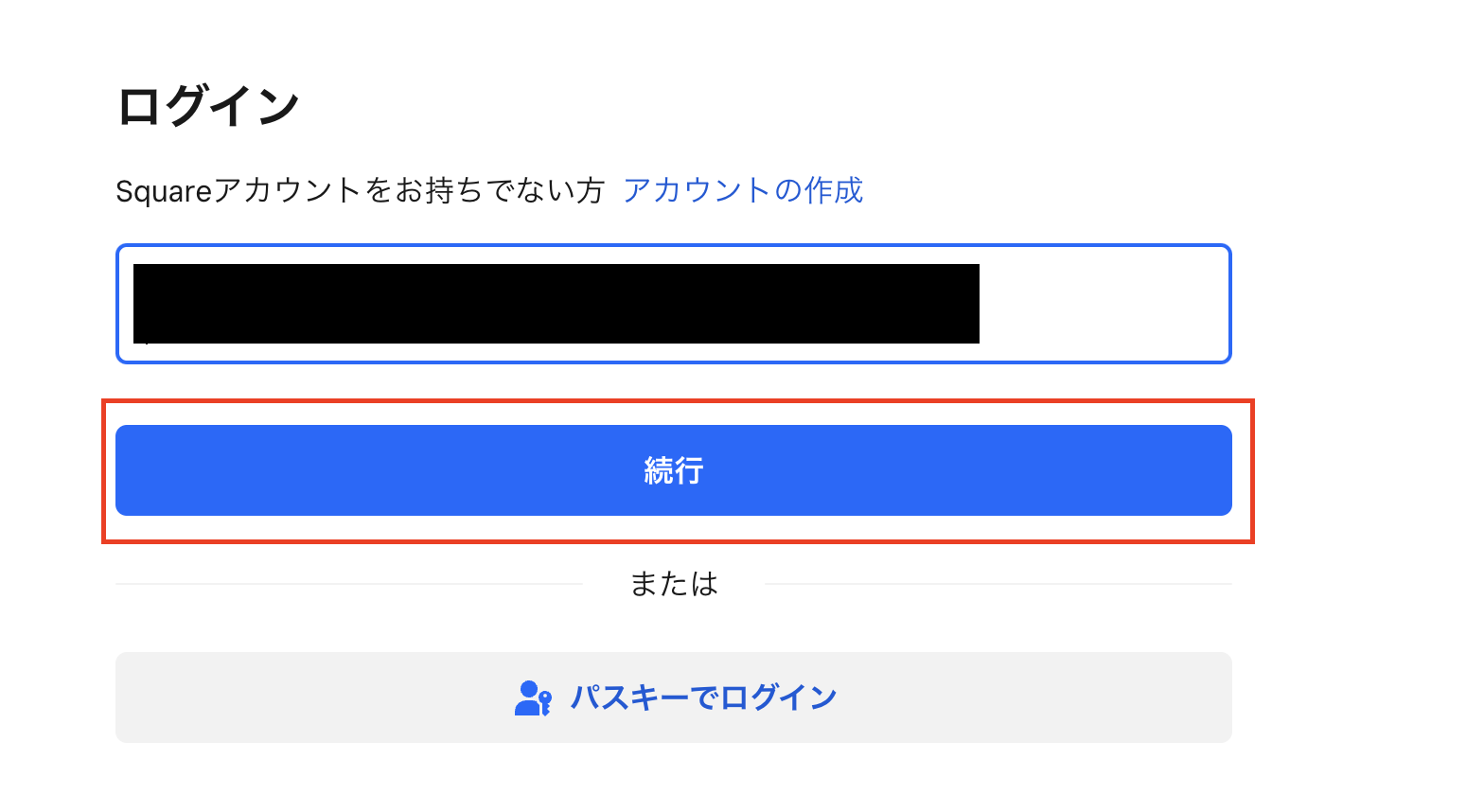This screenshot has width=1484, height=812.
Task: Place the cursor in the blue-outlined input box
Action: tap(673, 304)
